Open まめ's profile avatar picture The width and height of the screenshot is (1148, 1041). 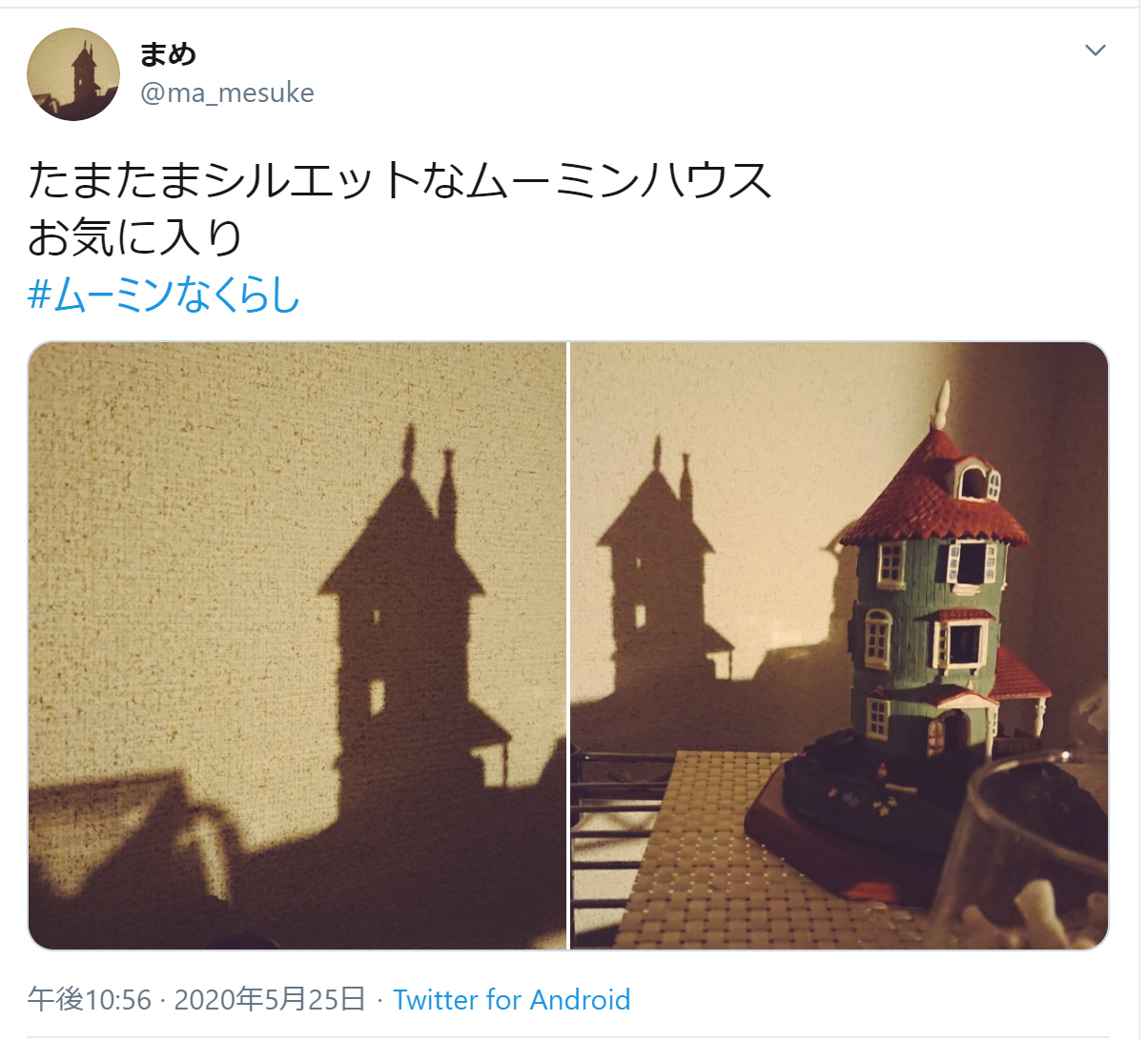(73, 74)
